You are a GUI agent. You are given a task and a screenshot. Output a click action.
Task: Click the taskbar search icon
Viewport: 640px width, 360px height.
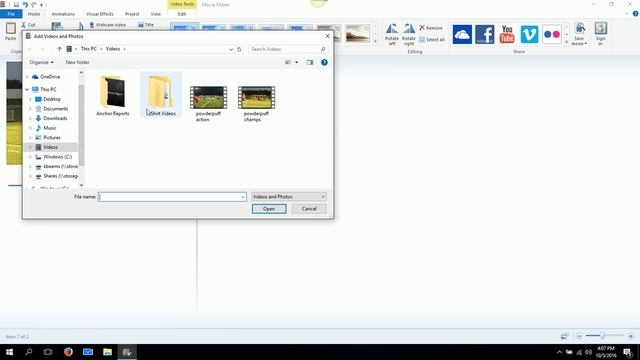click(29, 352)
